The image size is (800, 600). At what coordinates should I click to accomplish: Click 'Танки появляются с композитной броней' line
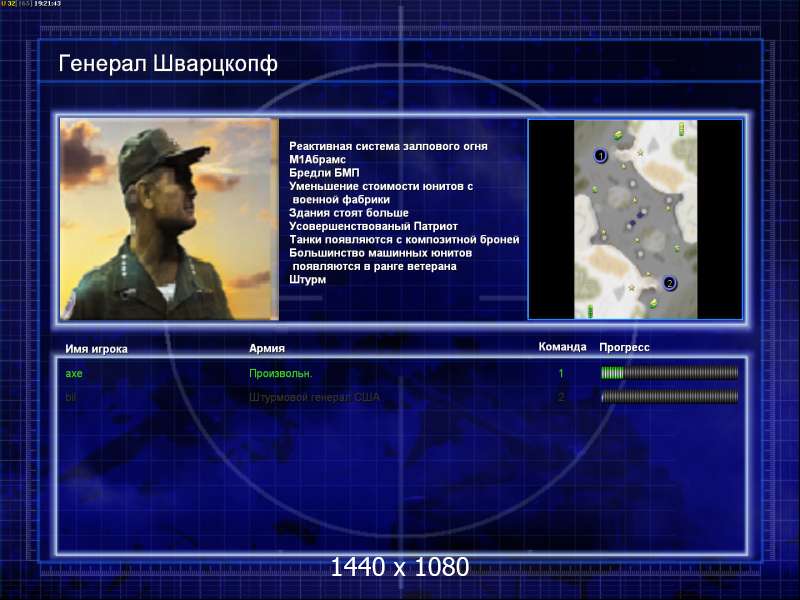coord(404,239)
